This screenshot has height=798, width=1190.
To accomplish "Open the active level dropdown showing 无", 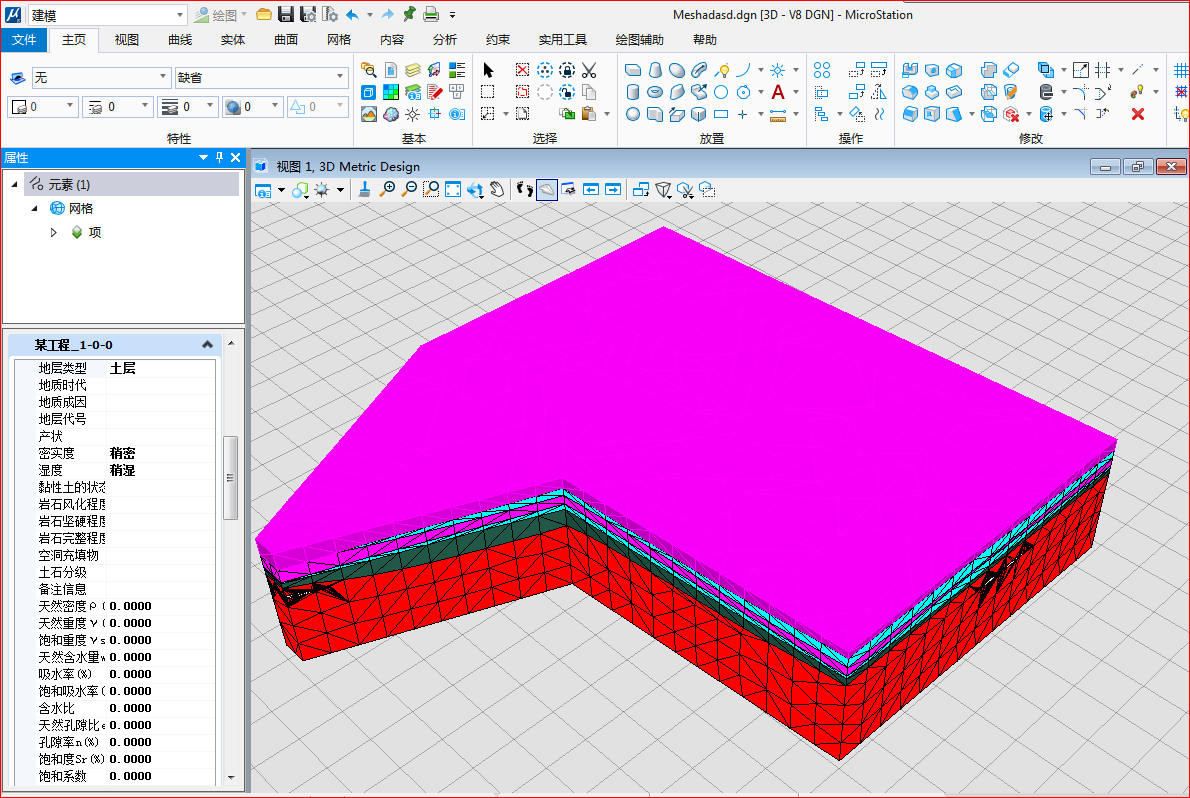I will (x=162, y=77).
